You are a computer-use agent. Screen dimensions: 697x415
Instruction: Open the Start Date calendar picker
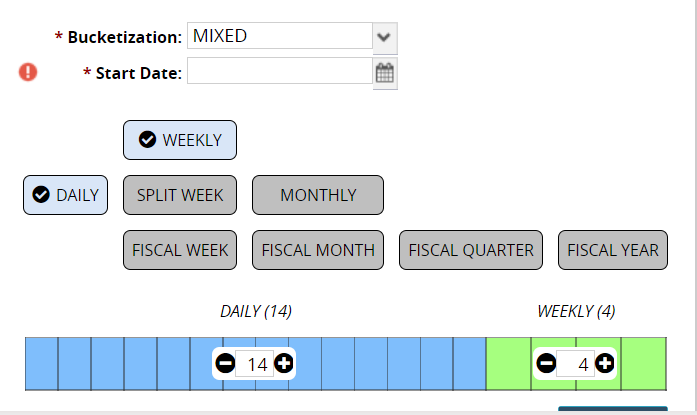[385, 73]
